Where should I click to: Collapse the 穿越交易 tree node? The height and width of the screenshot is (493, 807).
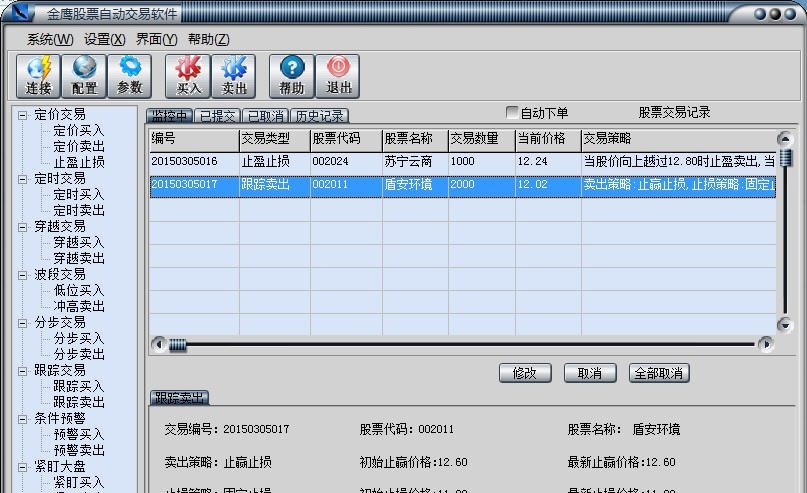tap(22, 226)
